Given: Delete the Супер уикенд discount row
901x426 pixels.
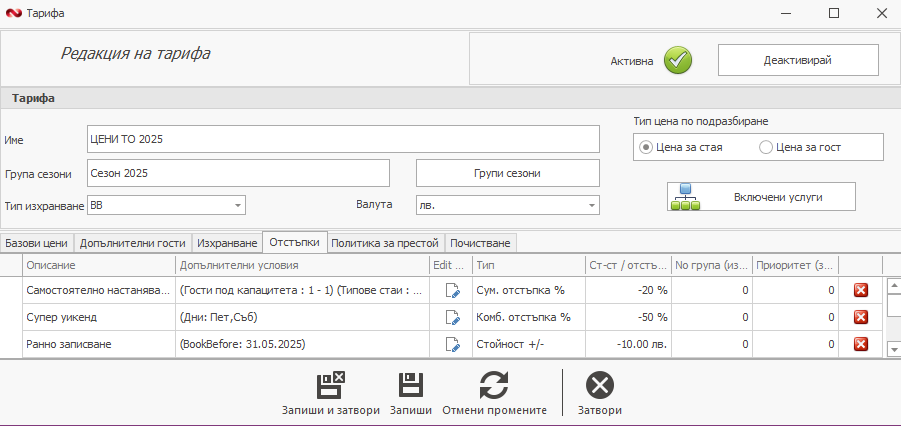Looking at the screenshot, I should (x=860, y=317).
